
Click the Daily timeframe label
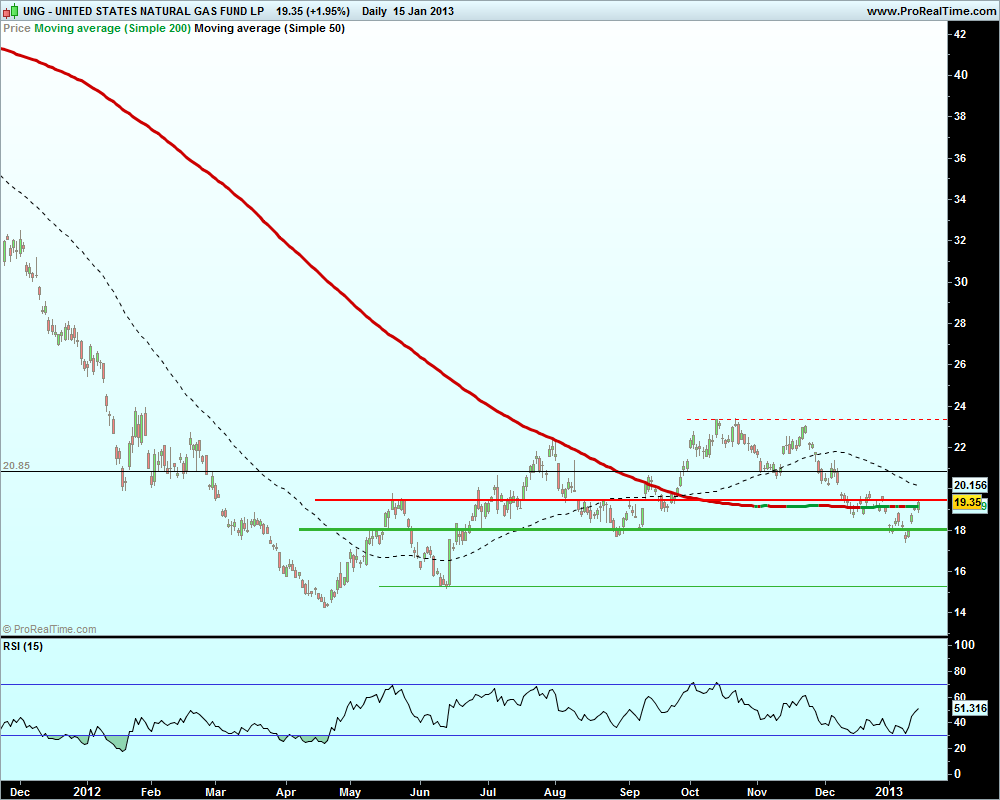(374, 11)
